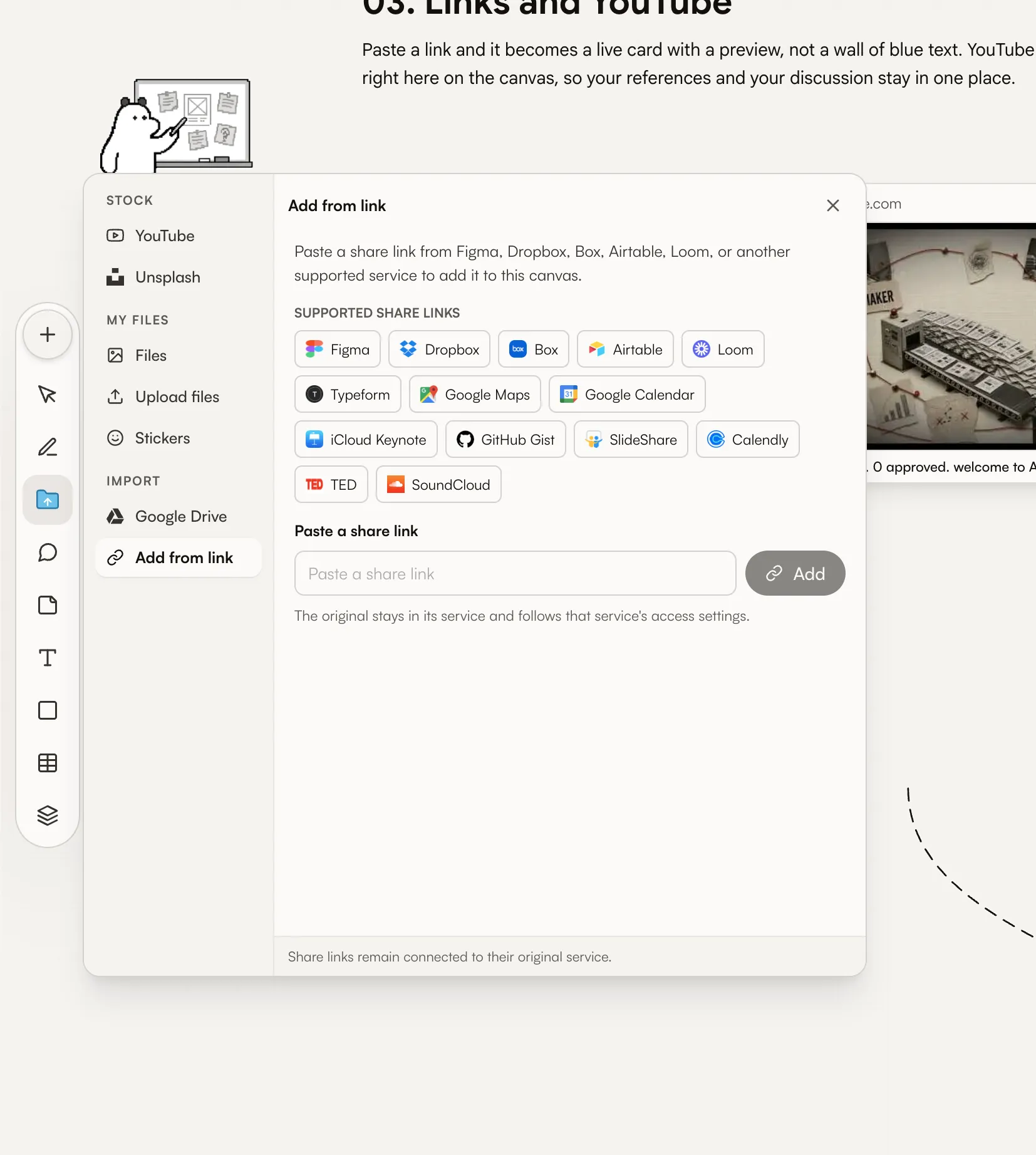The image size is (1036, 1155).
Task: Open the Stickers section
Action: click(x=179, y=438)
